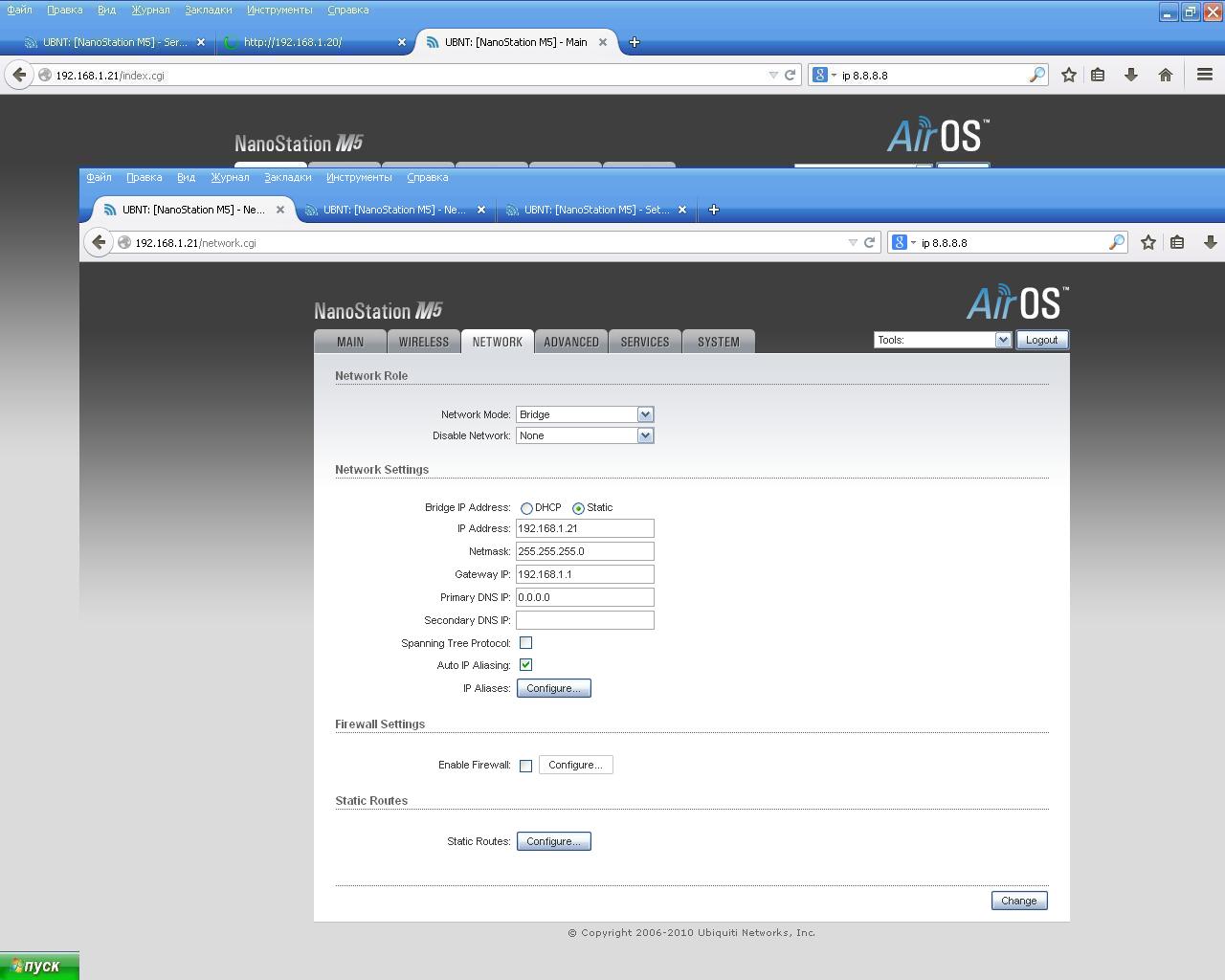Open the hamburger menu in the rear browser window
The width and height of the screenshot is (1225, 980).
[1204, 75]
